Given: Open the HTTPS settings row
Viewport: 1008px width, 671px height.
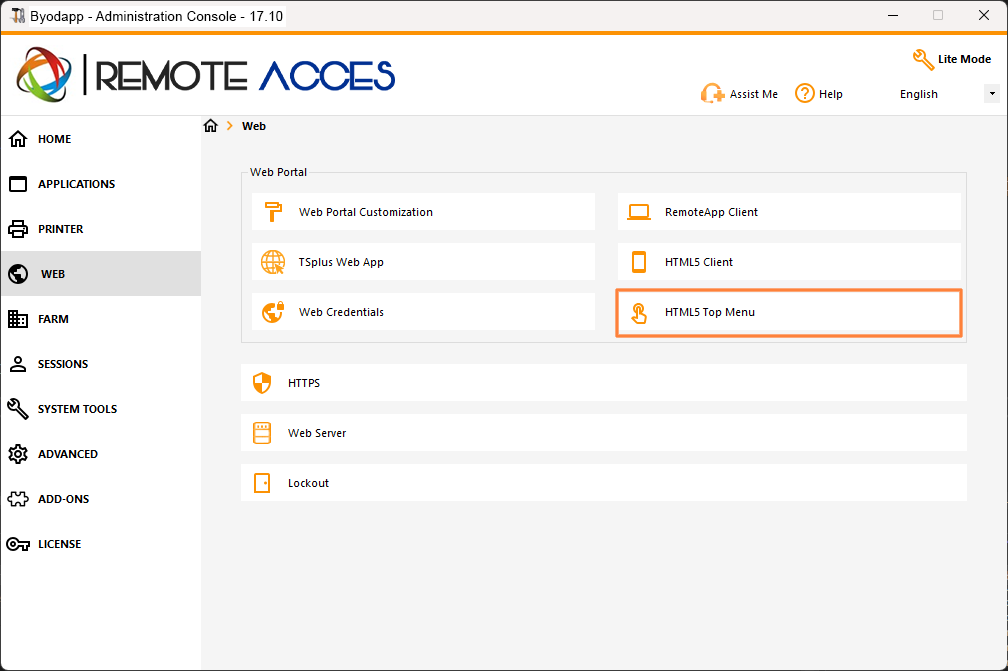Looking at the screenshot, I should point(604,383).
